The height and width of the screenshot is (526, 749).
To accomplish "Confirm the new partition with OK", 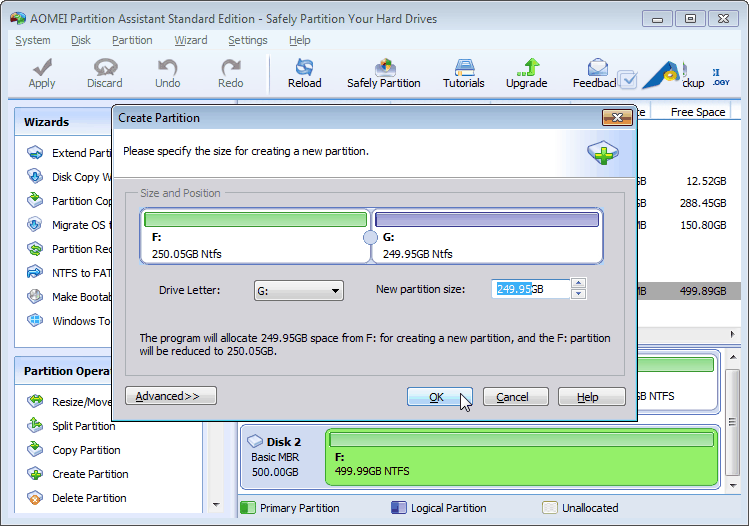I will [x=439, y=397].
